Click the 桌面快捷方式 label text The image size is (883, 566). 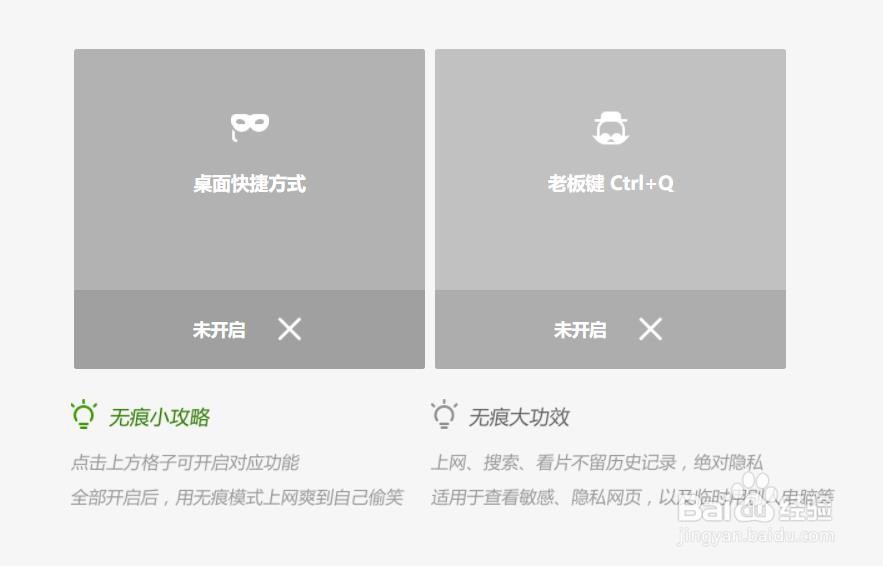click(249, 184)
